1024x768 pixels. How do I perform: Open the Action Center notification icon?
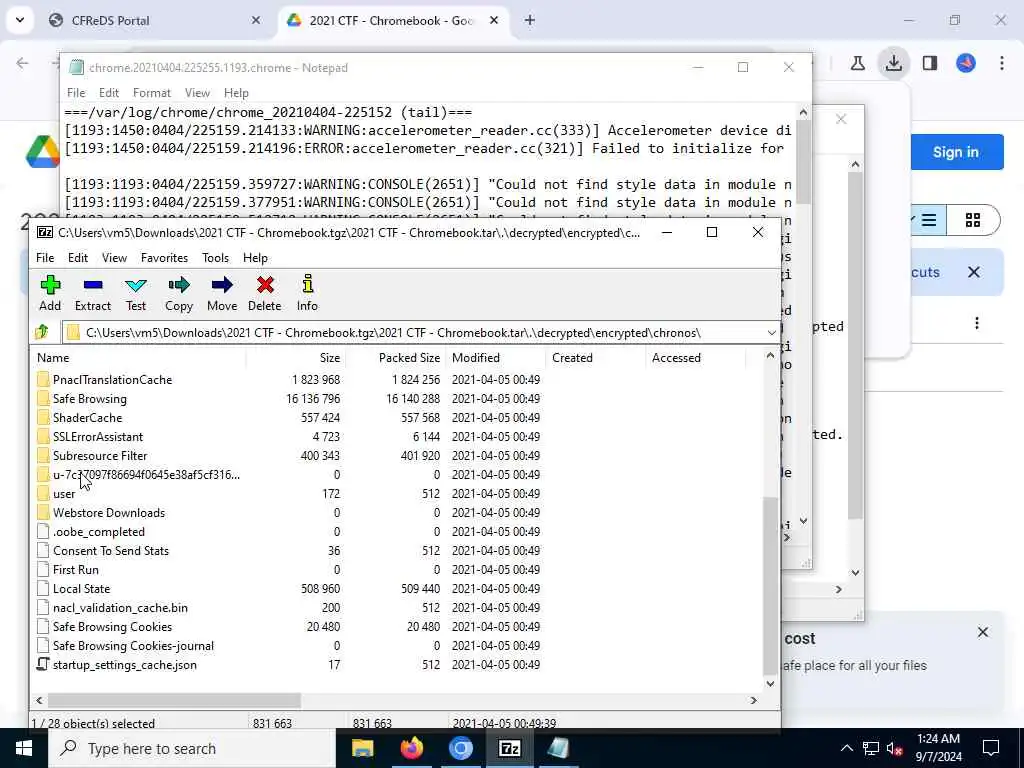[991, 748]
